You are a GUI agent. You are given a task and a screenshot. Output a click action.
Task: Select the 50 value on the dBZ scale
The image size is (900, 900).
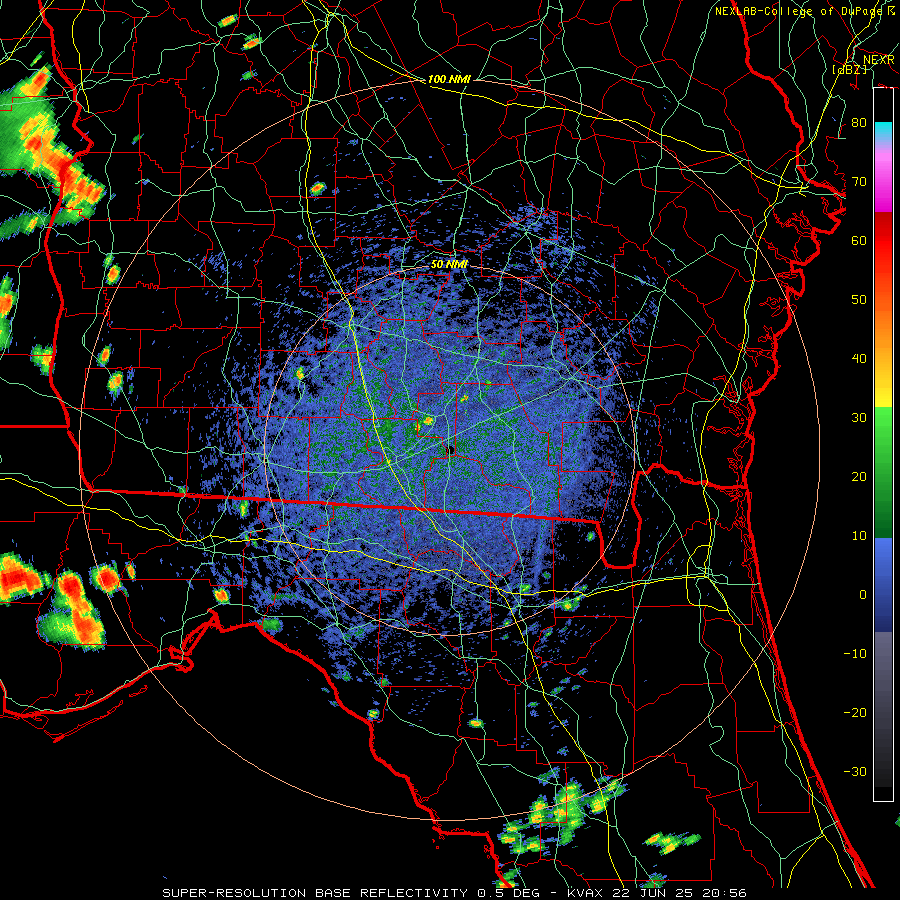pyautogui.click(x=859, y=300)
